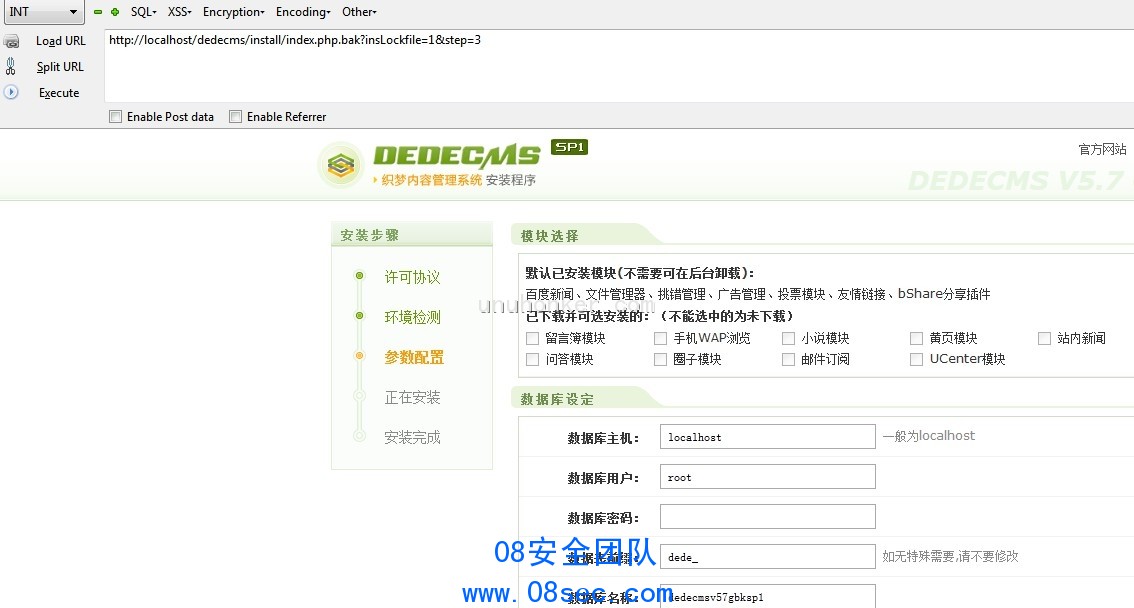
Task: Select the 正在安装 install step
Action: click(x=412, y=397)
